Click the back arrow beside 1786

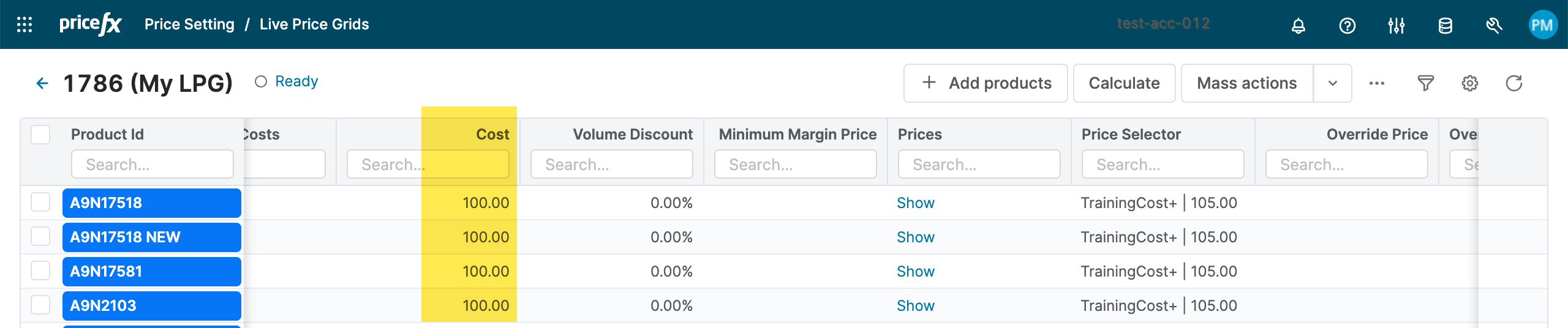42,83
